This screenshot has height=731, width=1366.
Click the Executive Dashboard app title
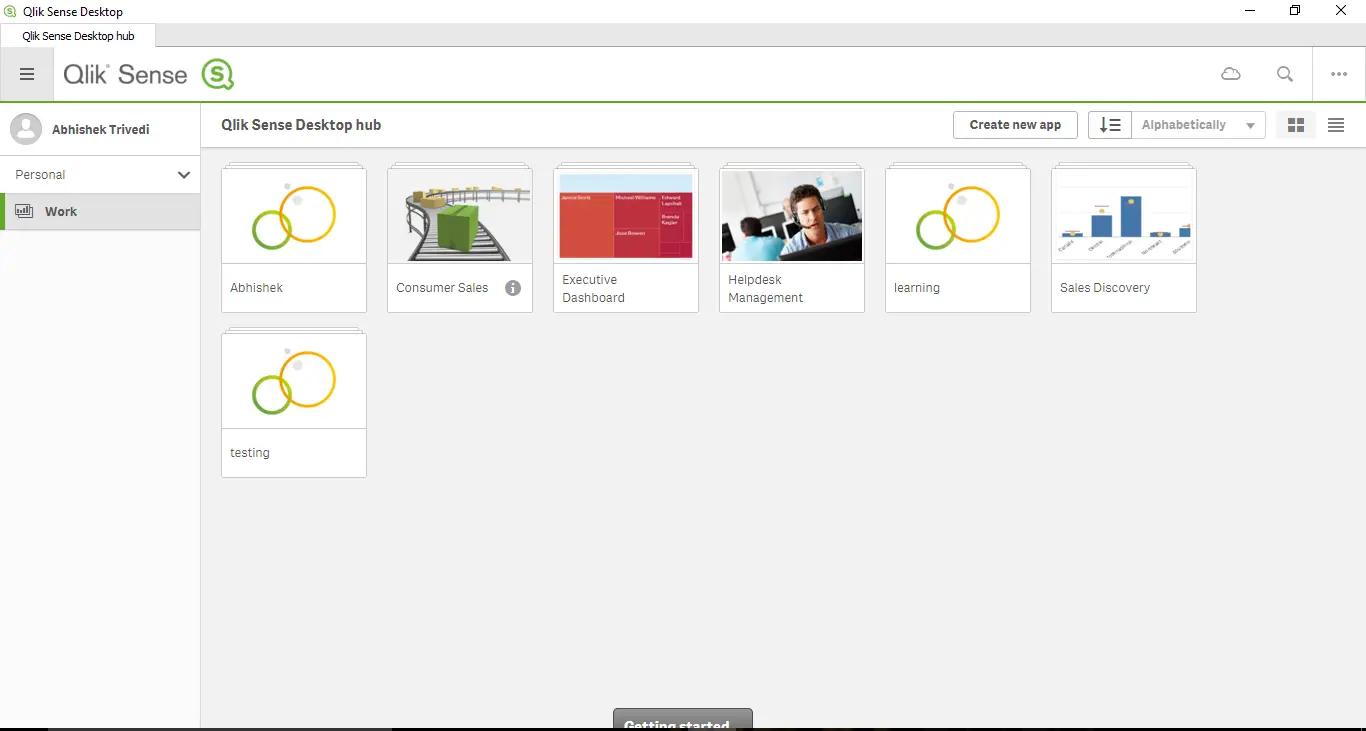click(594, 289)
